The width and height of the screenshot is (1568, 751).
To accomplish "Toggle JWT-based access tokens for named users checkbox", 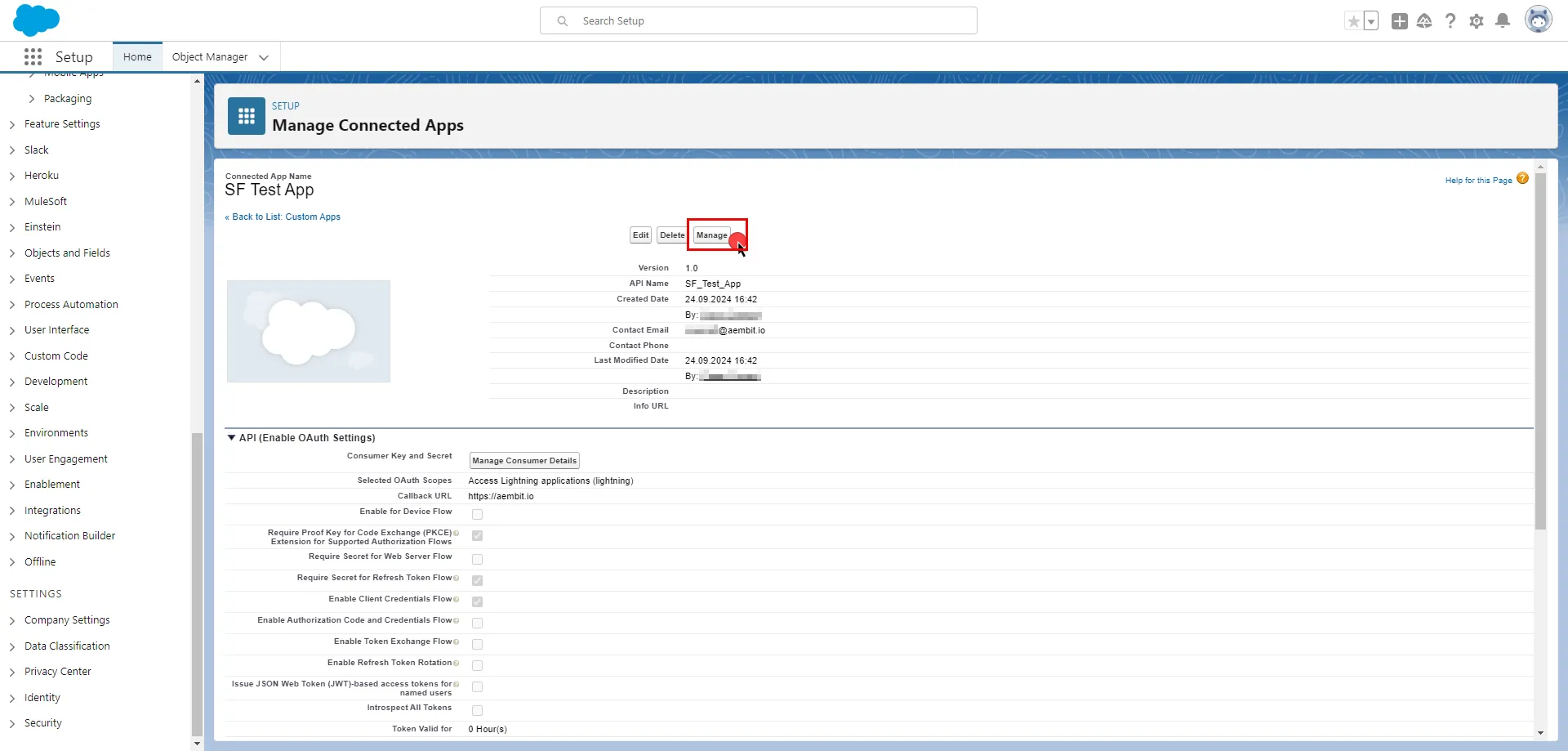I will tap(477, 686).
